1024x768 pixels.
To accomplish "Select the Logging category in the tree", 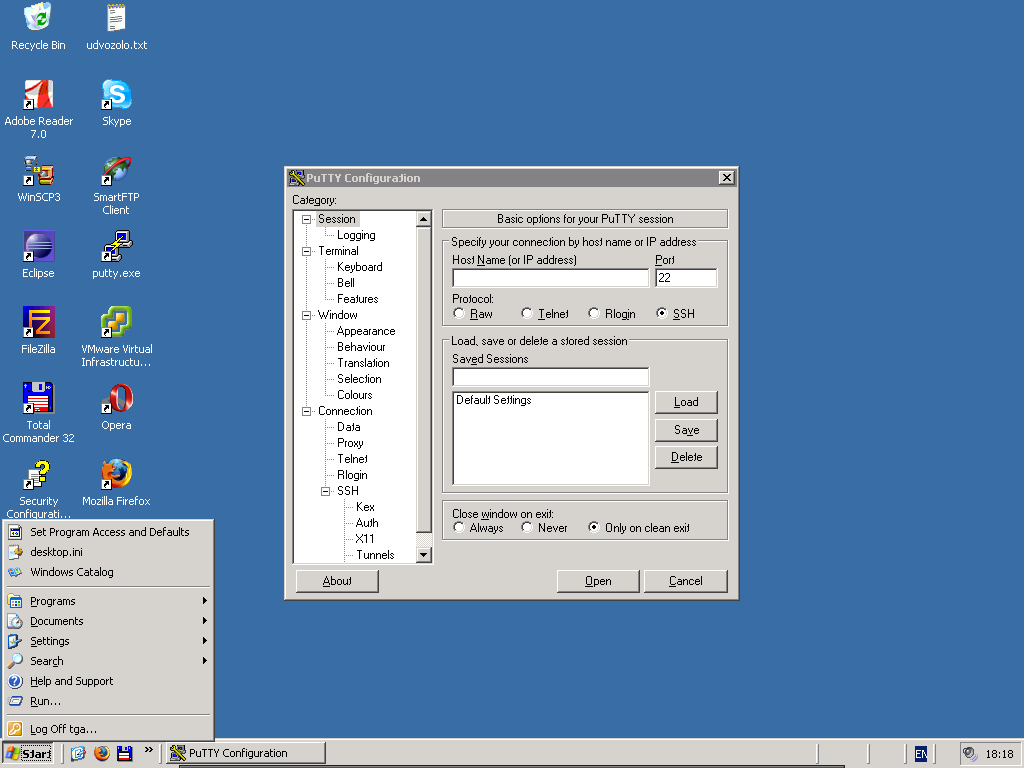I will 356,235.
